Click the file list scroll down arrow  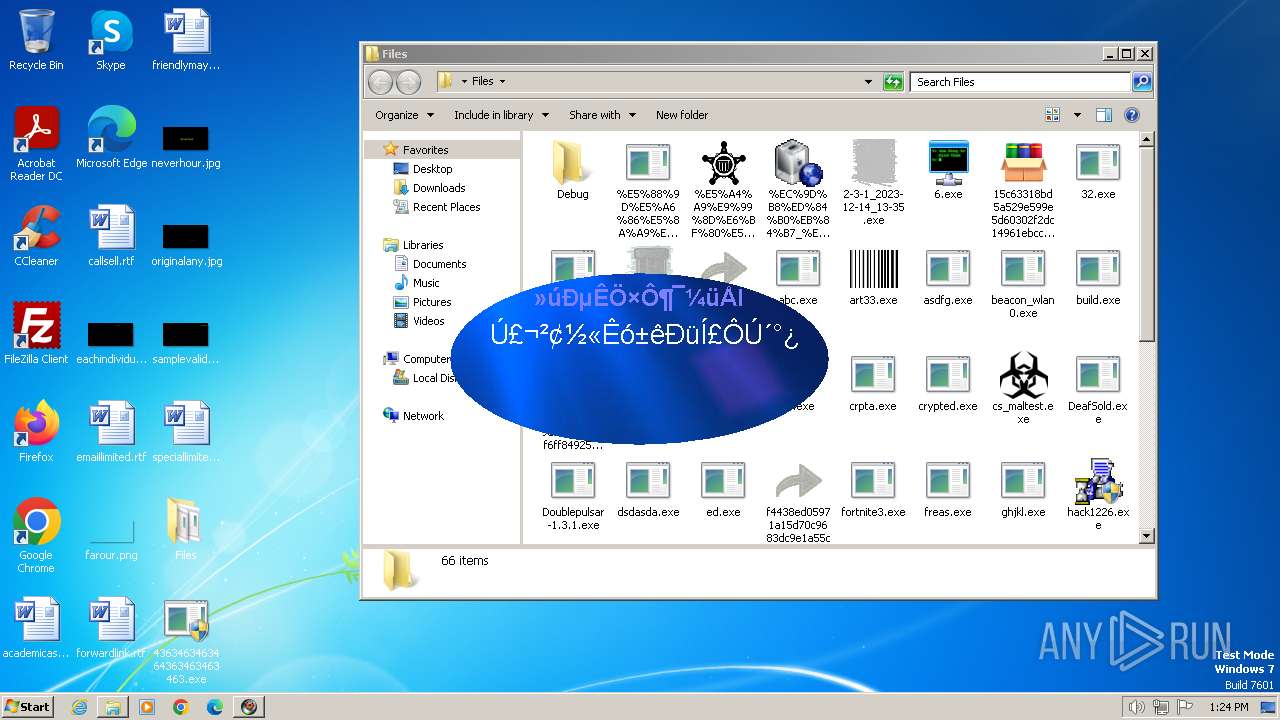pyautogui.click(x=1147, y=536)
